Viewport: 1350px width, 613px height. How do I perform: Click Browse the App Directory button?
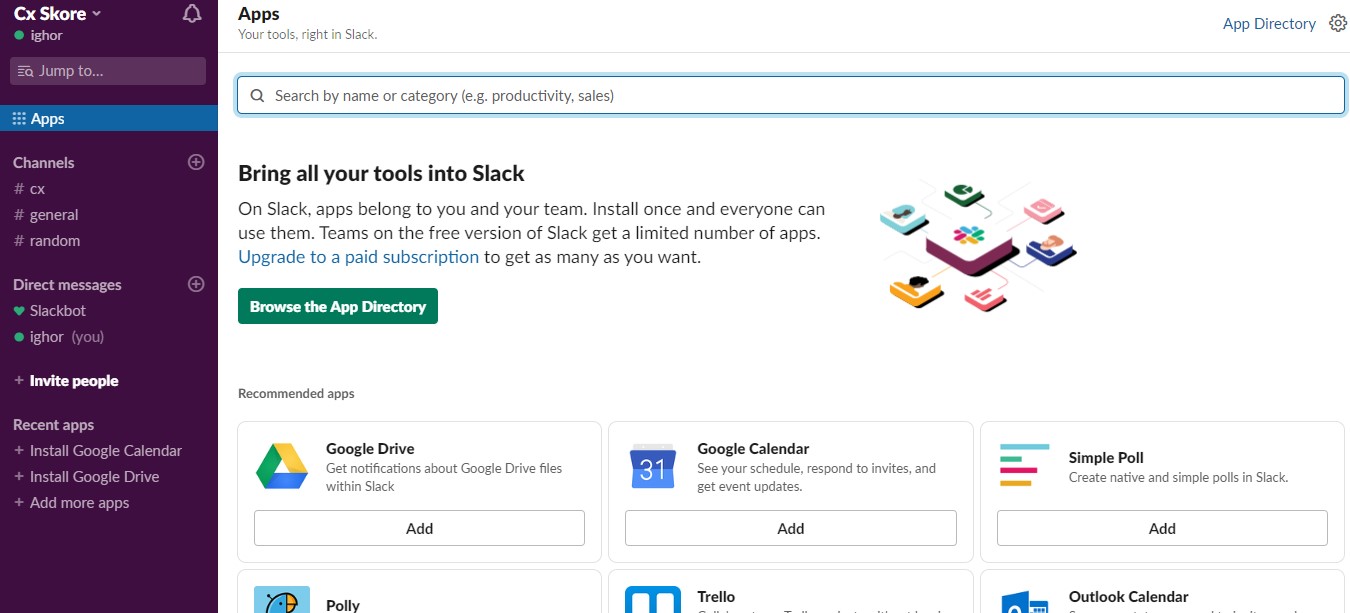click(338, 306)
